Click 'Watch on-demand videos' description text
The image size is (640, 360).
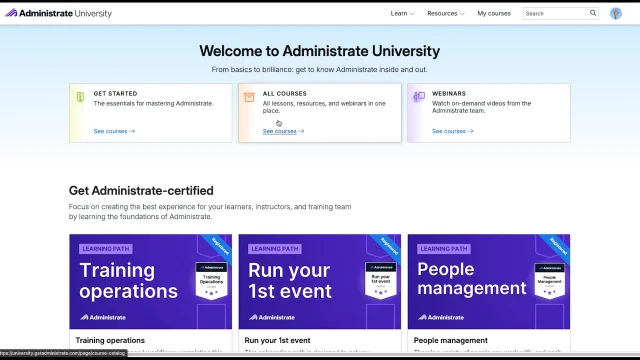tap(482, 107)
